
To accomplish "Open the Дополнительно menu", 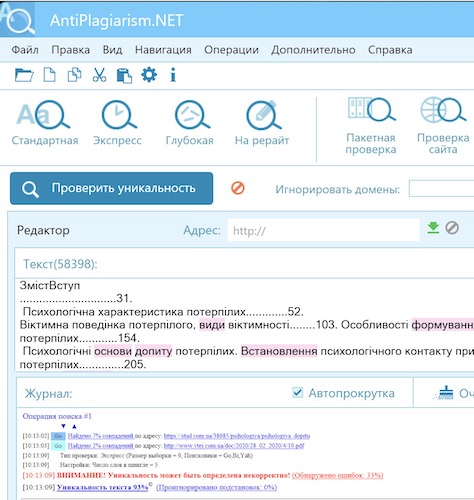I will pos(313,50).
